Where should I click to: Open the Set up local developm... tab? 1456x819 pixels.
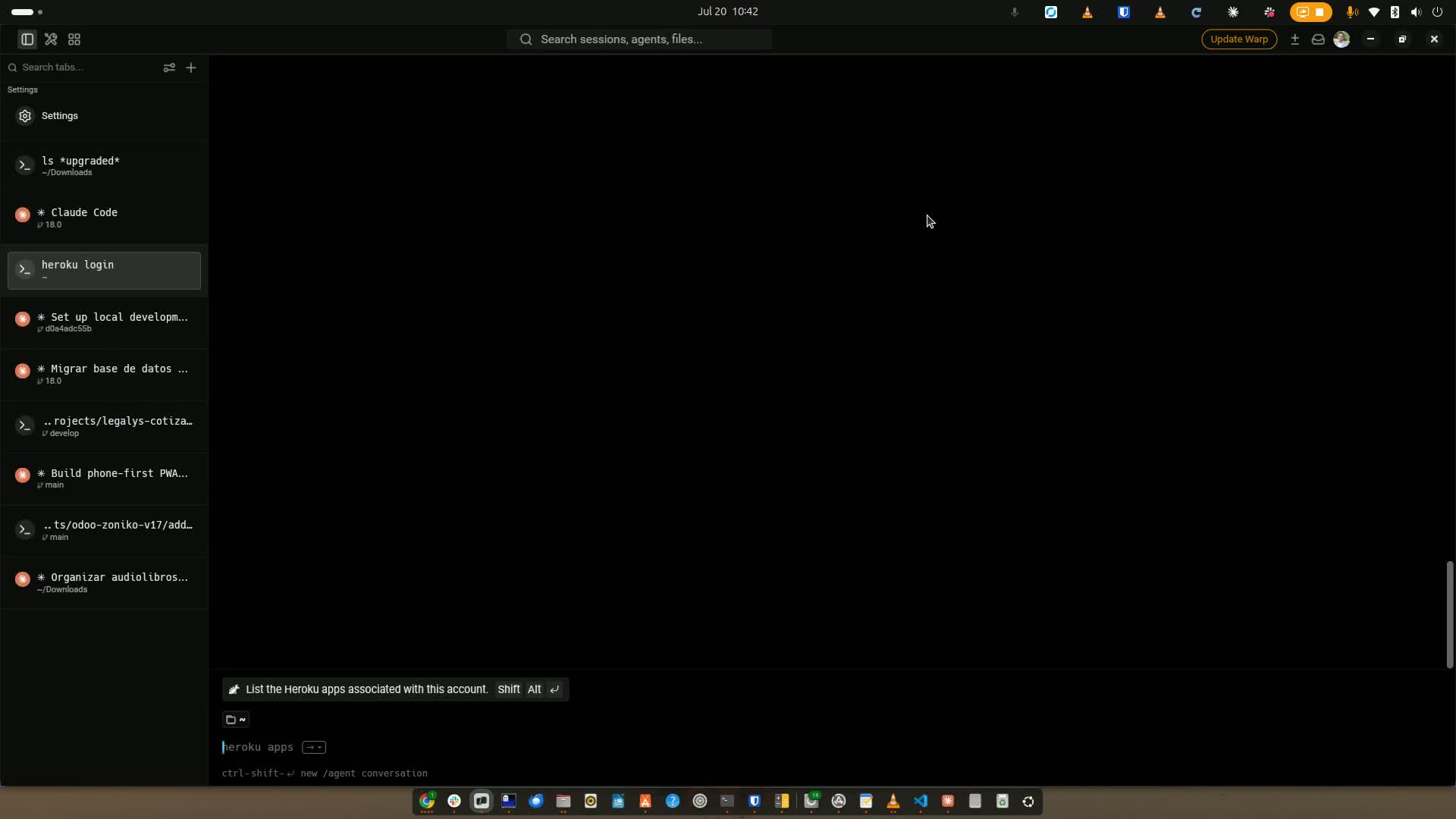click(x=104, y=322)
